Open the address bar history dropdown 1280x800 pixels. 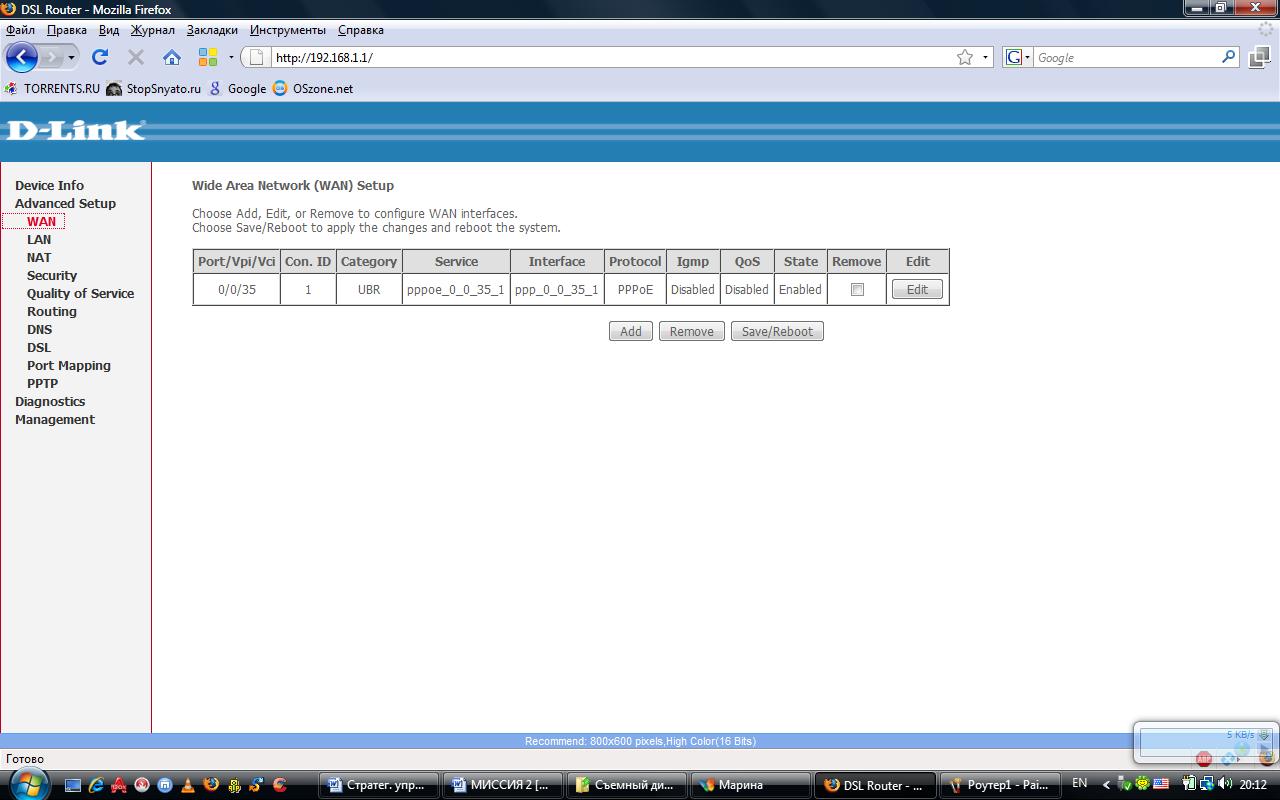click(x=985, y=57)
